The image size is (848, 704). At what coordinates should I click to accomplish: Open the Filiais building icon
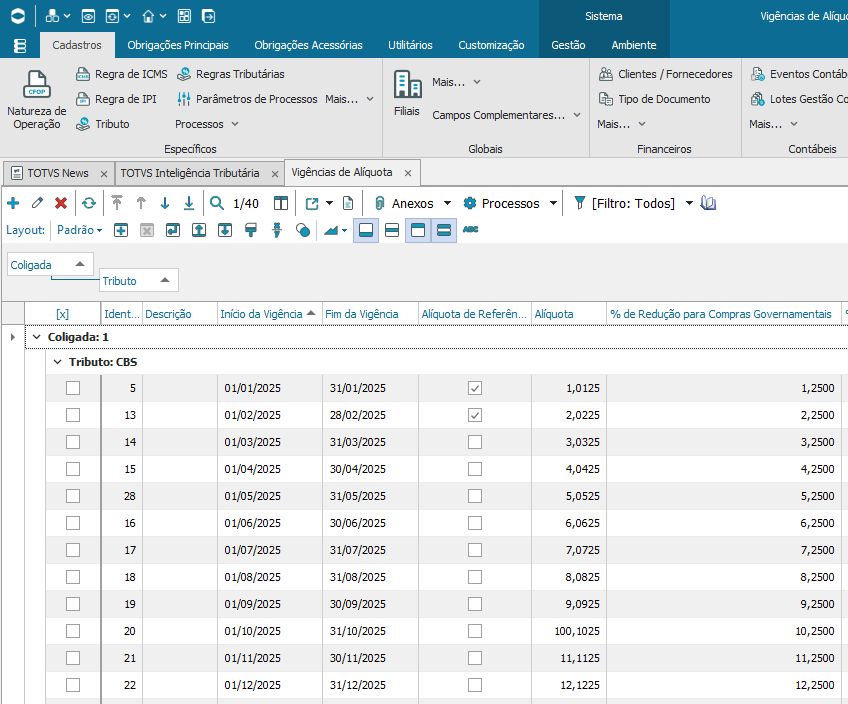coord(407,85)
